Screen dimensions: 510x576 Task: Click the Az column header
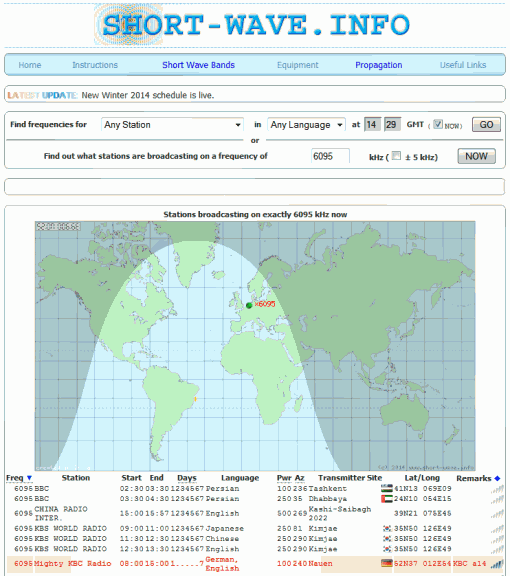coord(300,478)
